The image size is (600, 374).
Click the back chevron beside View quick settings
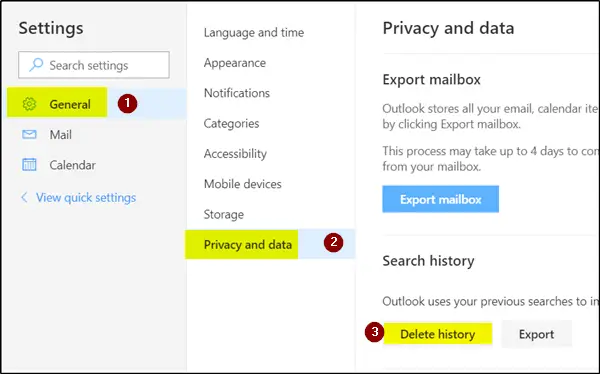coord(24,198)
